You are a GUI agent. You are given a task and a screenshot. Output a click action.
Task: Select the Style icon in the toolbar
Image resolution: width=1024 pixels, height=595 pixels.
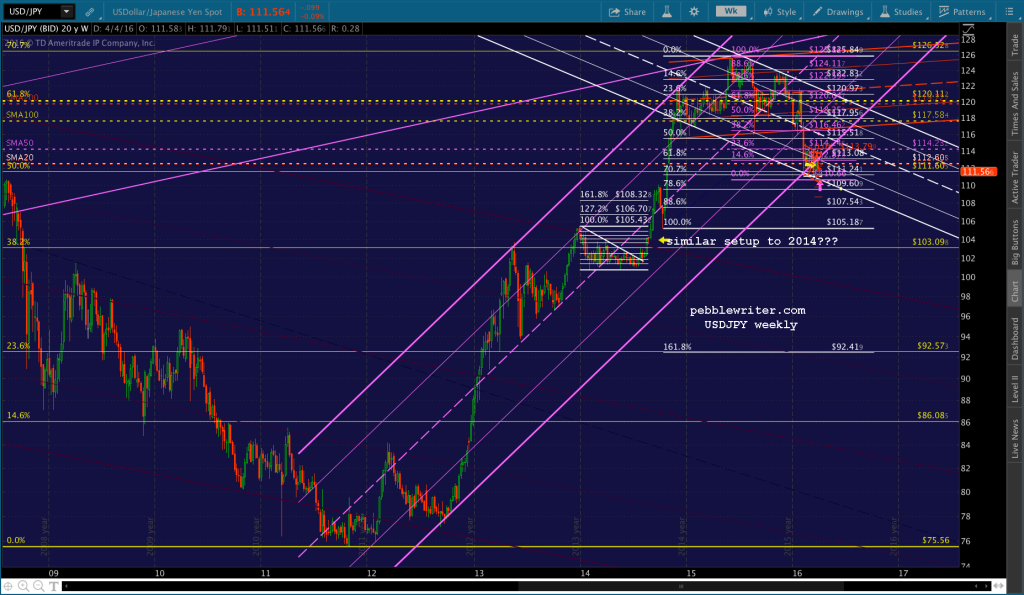pyautogui.click(x=768, y=12)
